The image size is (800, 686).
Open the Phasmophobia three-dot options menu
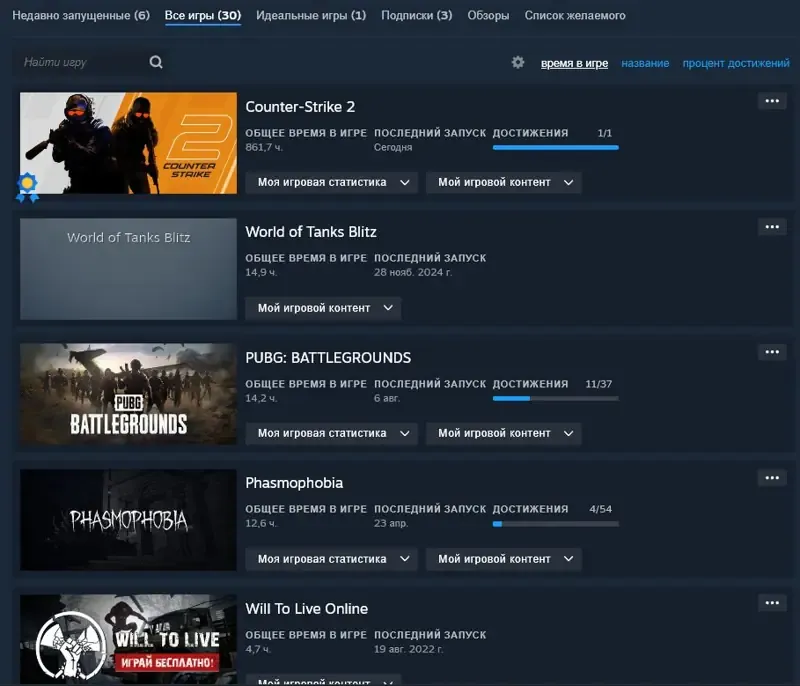(x=772, y=478)
